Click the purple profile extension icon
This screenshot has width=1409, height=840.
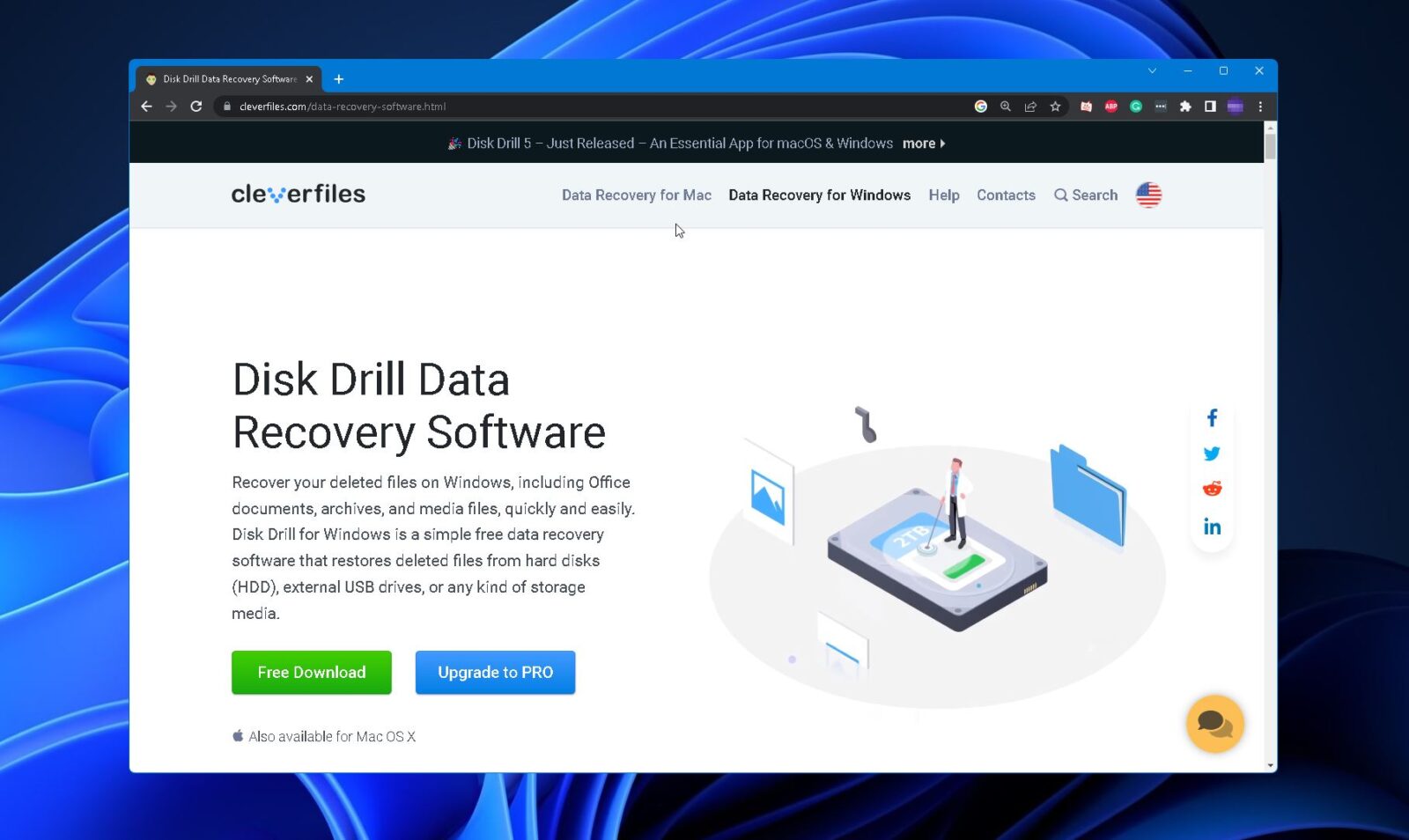1236,107
